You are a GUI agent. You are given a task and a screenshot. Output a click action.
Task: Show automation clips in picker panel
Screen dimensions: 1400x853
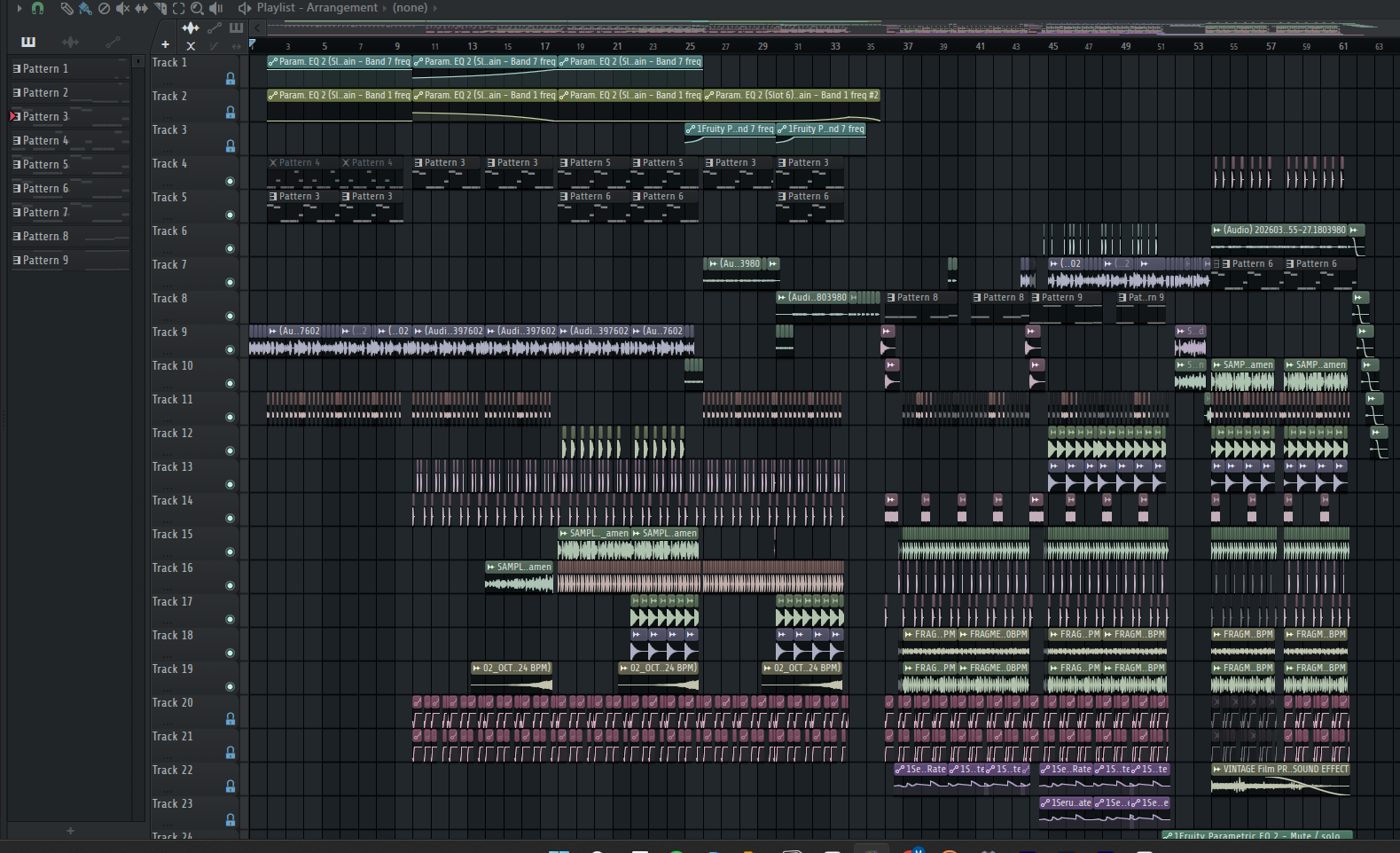tap(113, 42)
